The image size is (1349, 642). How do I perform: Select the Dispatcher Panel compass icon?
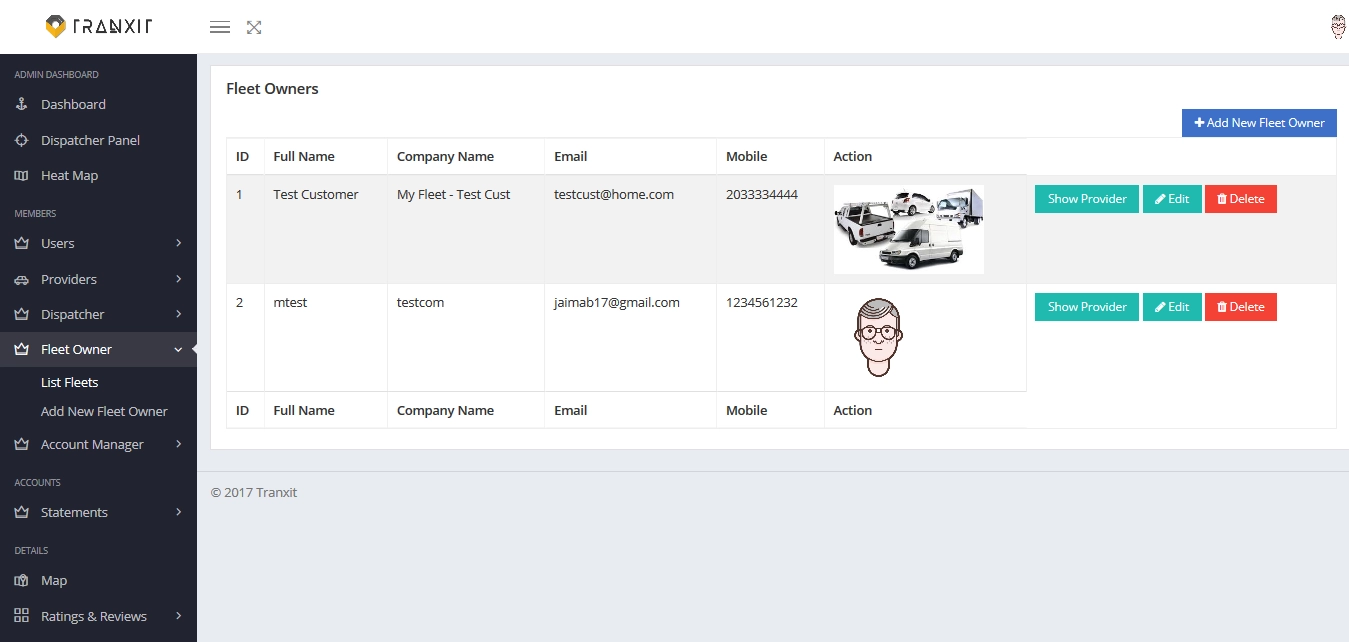[20, 140]
